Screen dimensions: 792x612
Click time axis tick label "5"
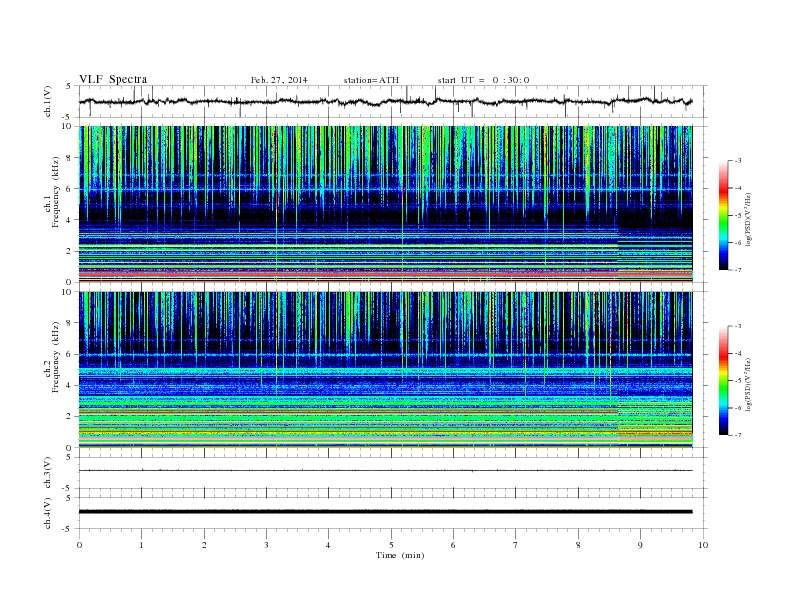point(391,545)
